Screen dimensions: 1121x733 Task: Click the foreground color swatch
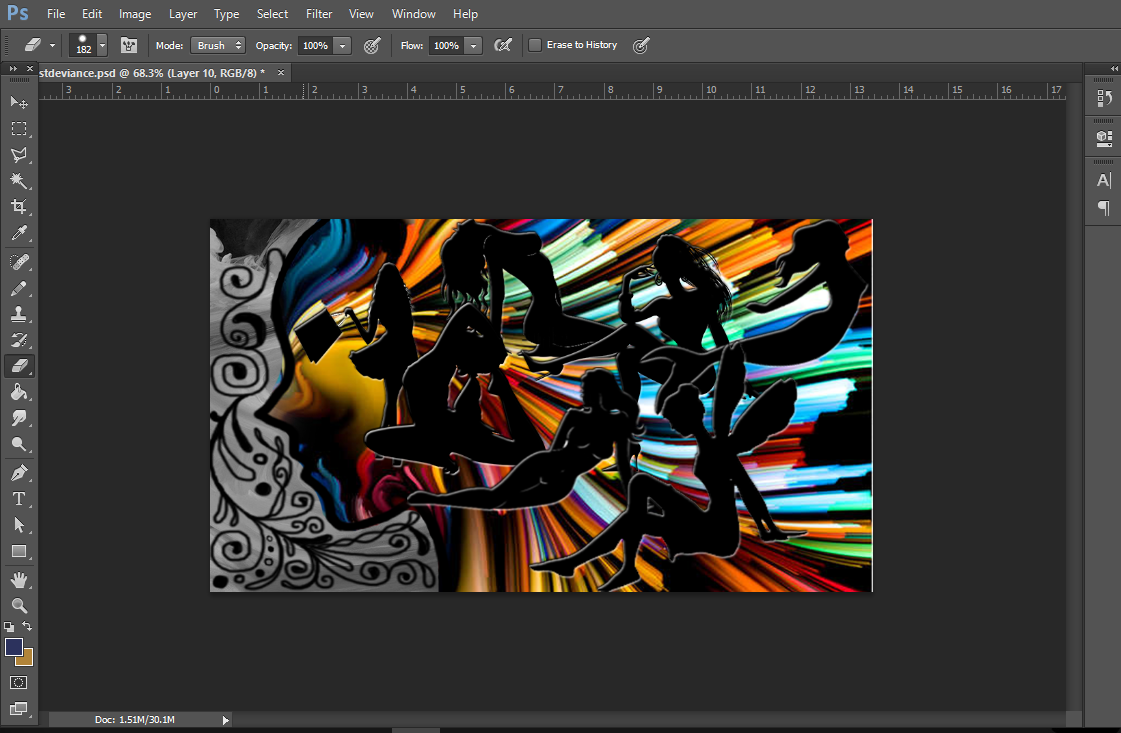pos(14,647)
